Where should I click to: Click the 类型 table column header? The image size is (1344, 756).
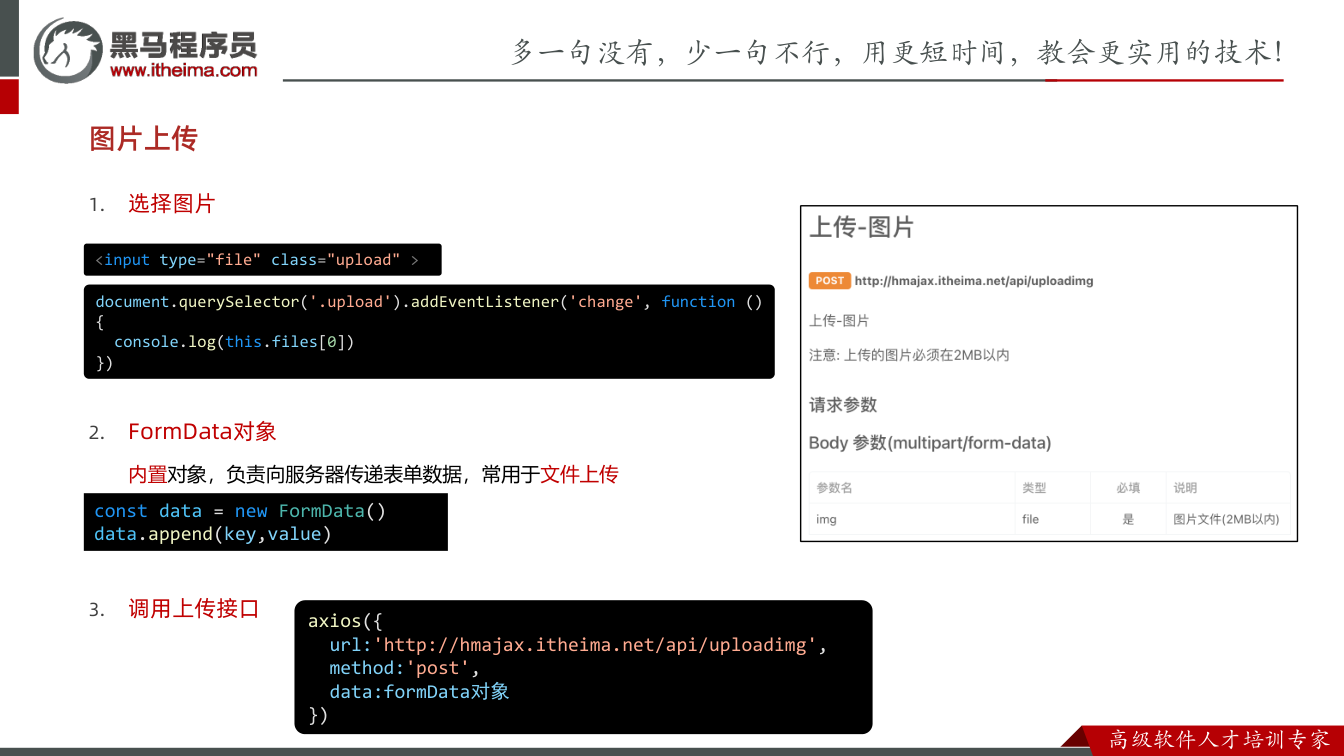pos(1034,488)
